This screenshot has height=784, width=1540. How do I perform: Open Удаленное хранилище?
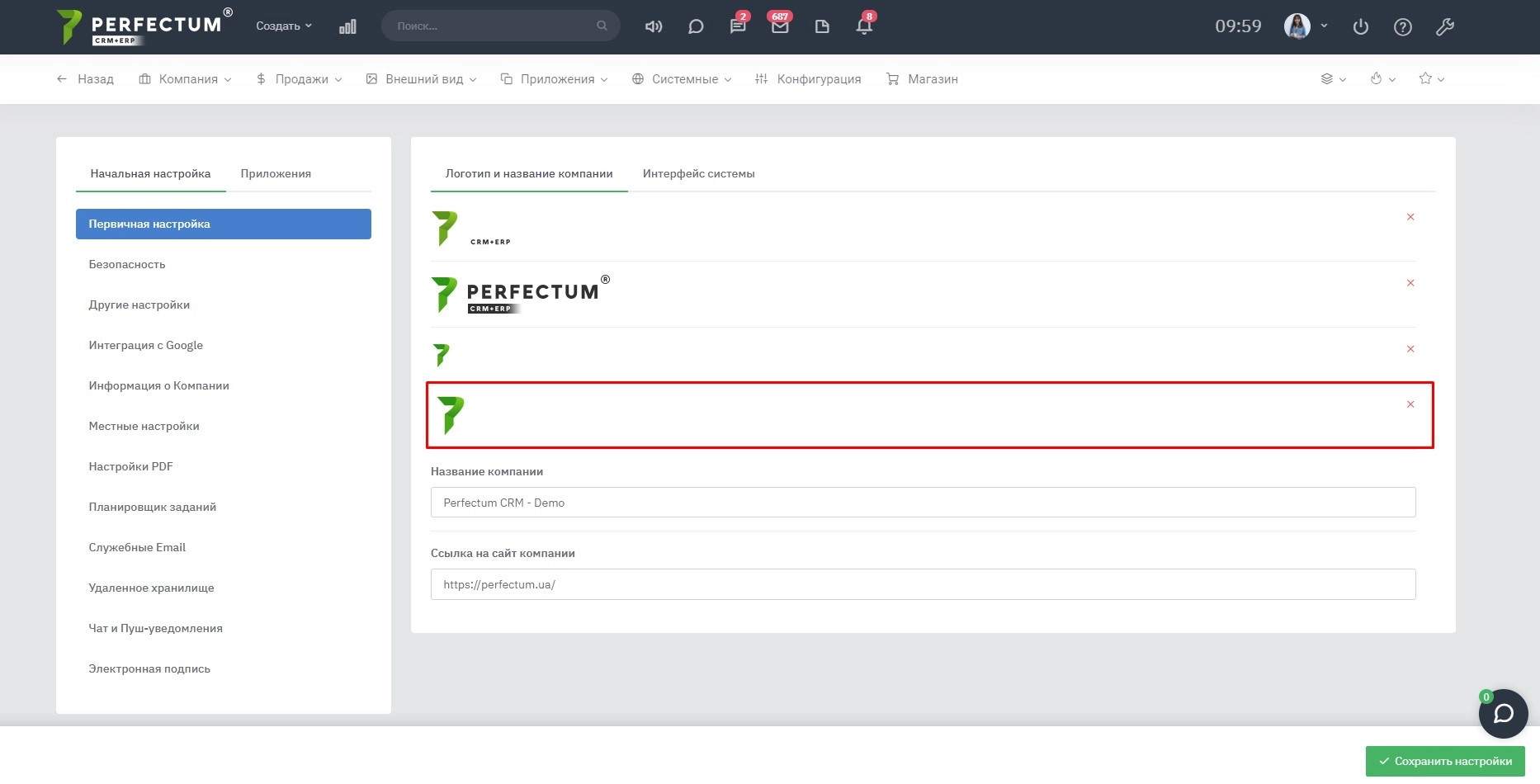click(x=224, y=588)
